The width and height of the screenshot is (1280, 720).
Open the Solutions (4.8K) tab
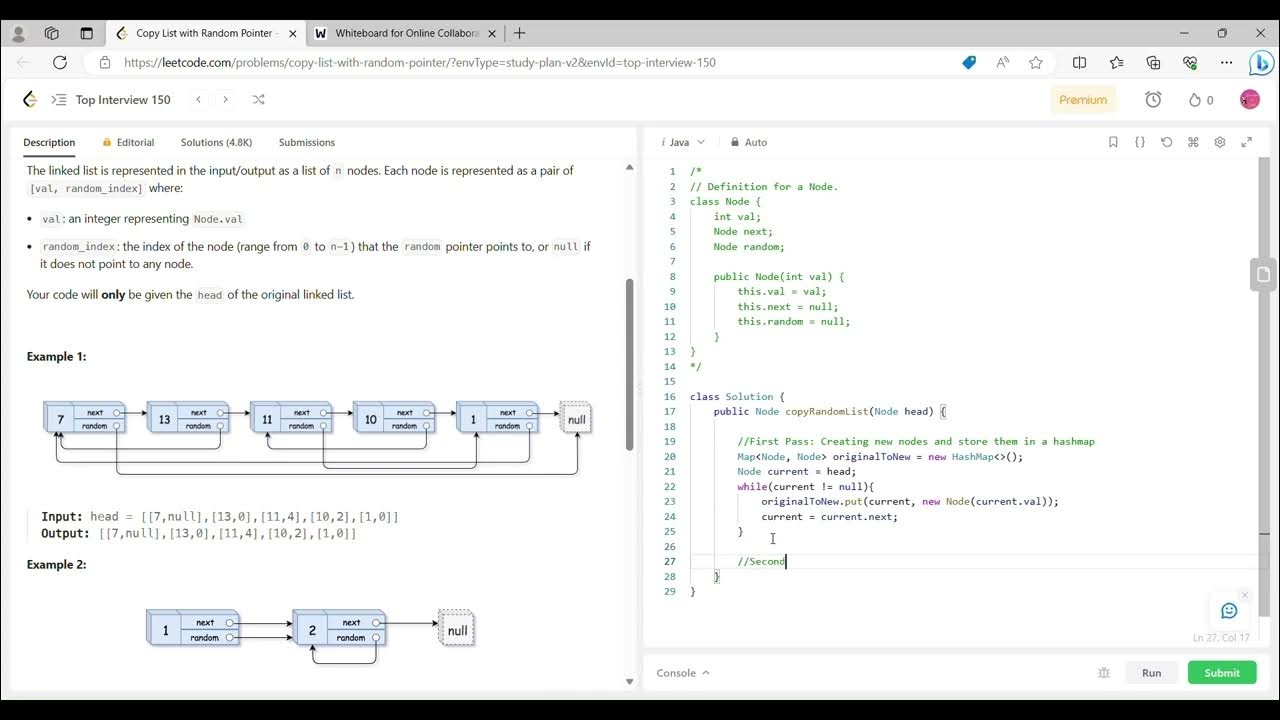pyautogui.click(x=216, y=142)
